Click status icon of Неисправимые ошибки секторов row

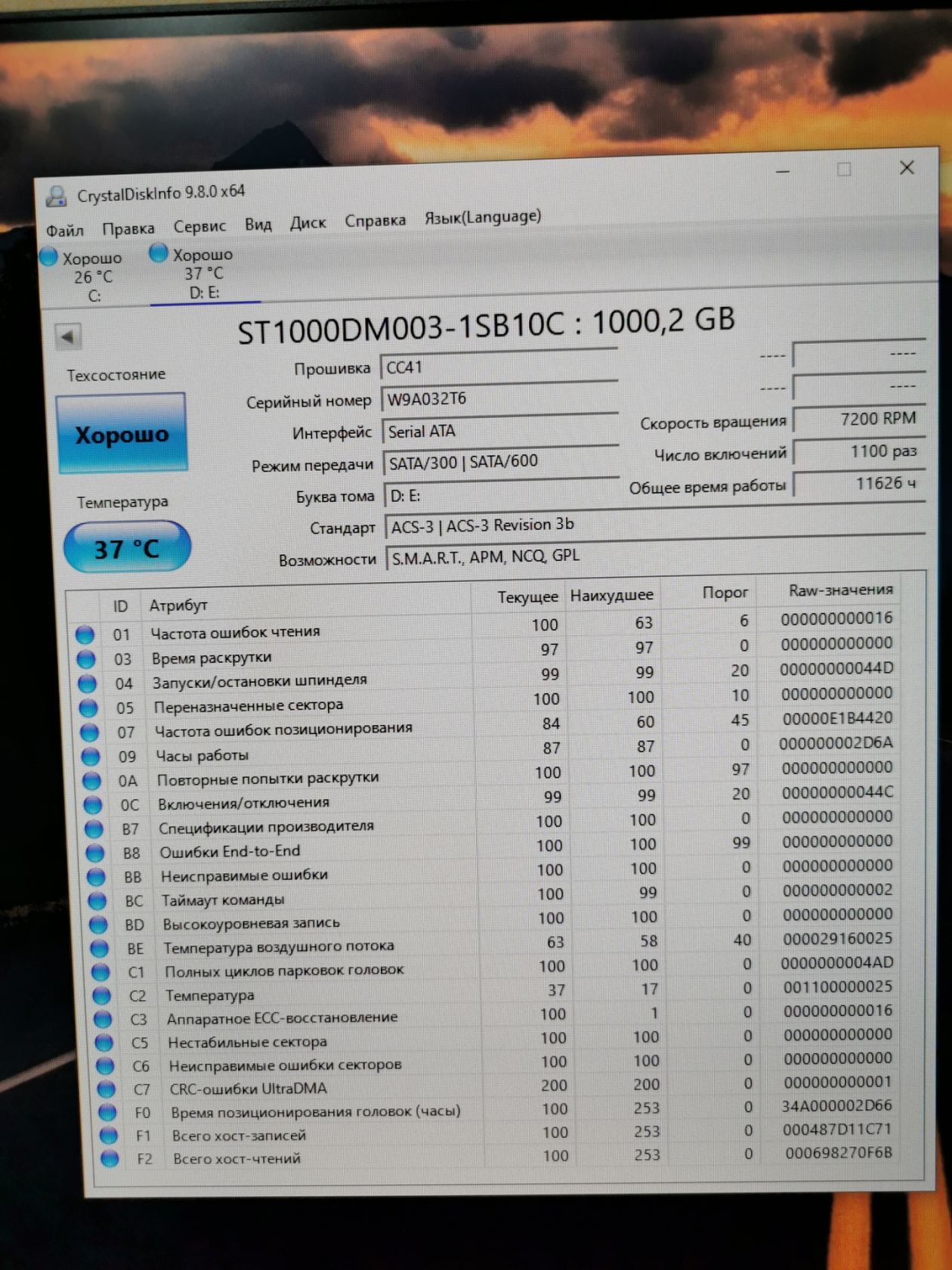coord(106,1067)
